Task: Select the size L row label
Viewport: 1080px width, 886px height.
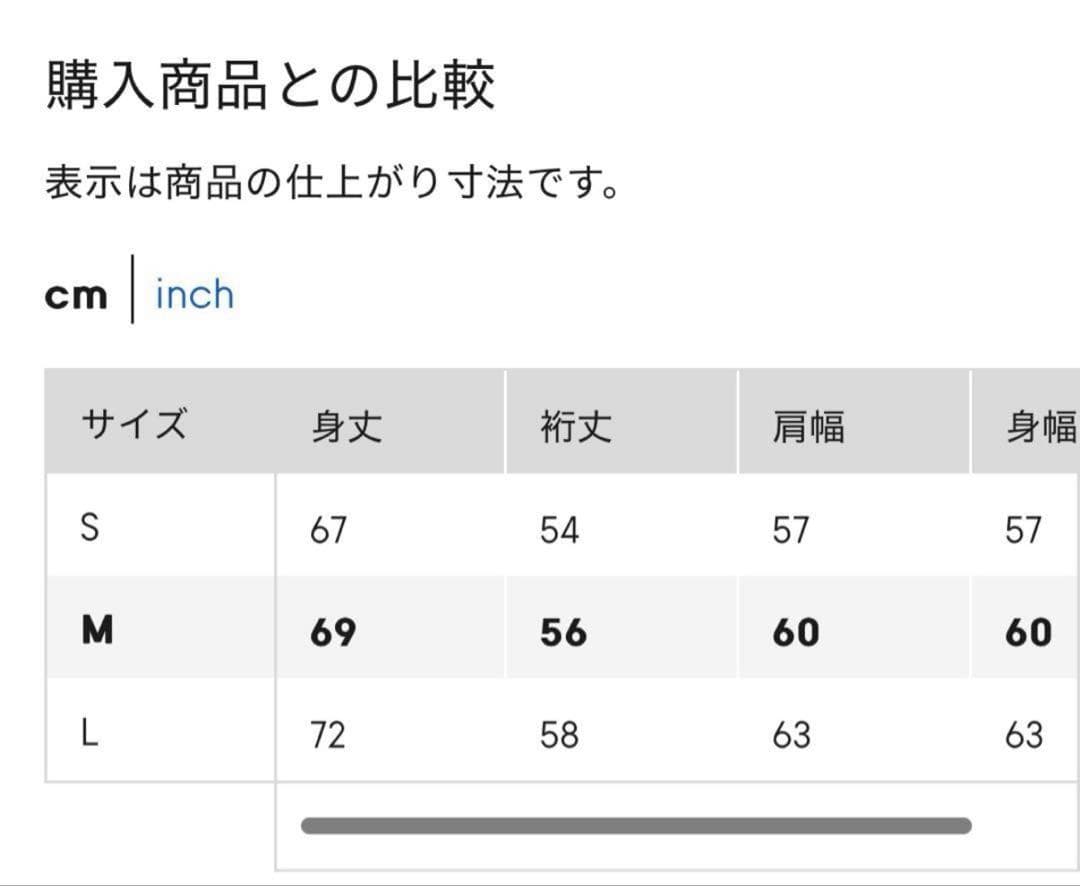Action: coord(90,735)
